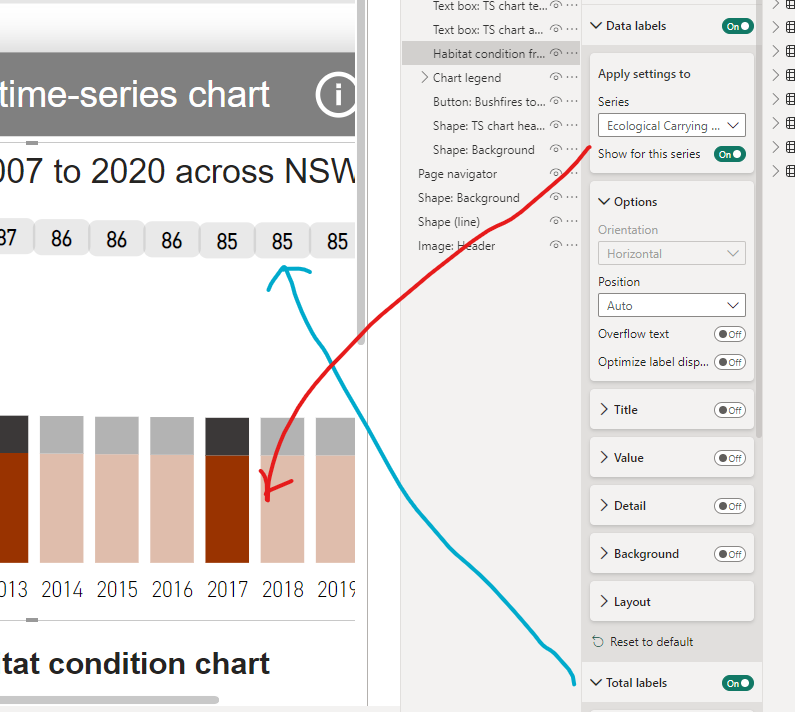Screen dimensions: 795x712
Task: Open more options for Shape: Background under TS chart
Action: coord(572,149)
